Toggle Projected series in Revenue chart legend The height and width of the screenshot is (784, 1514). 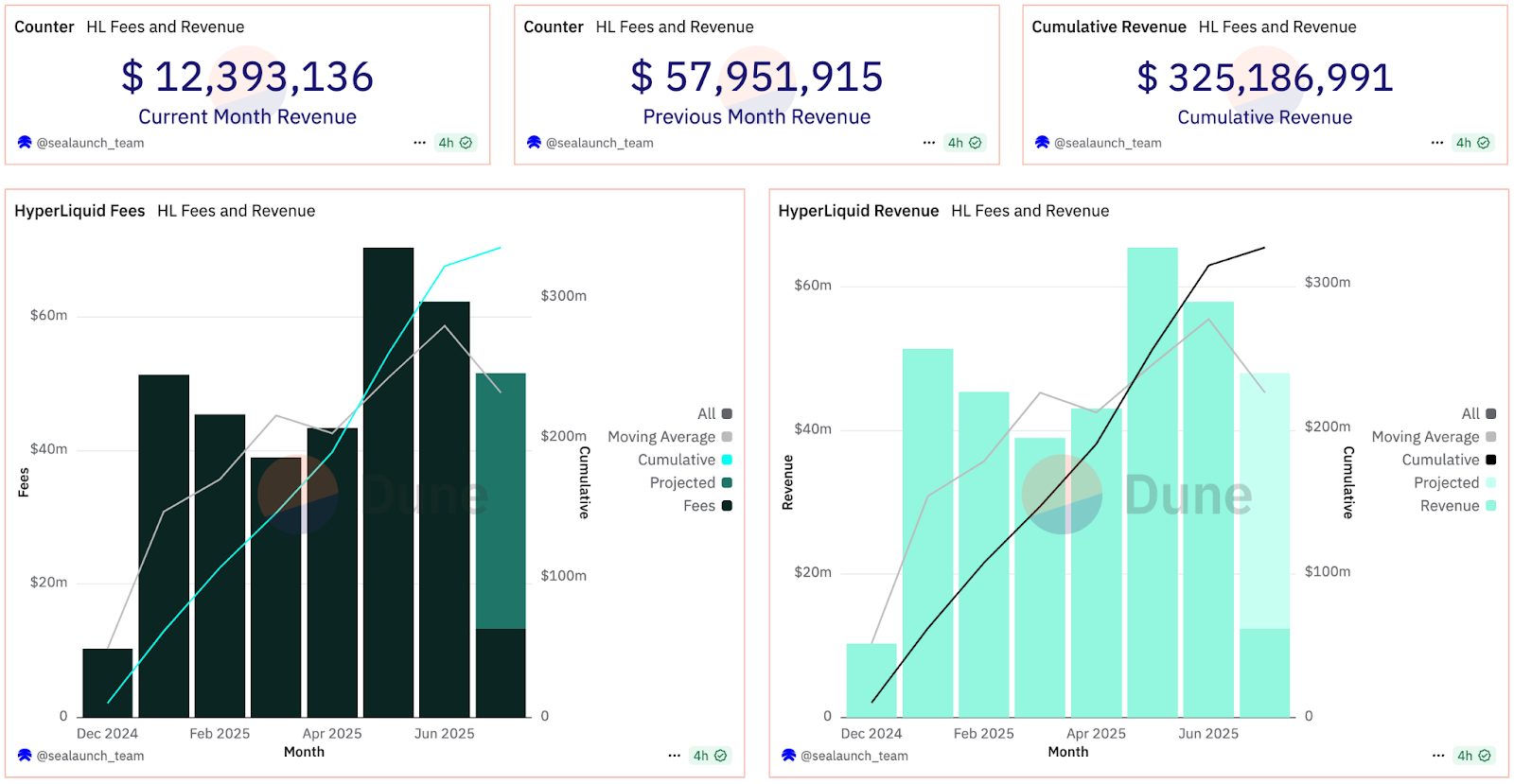(x=1455, y=482)
